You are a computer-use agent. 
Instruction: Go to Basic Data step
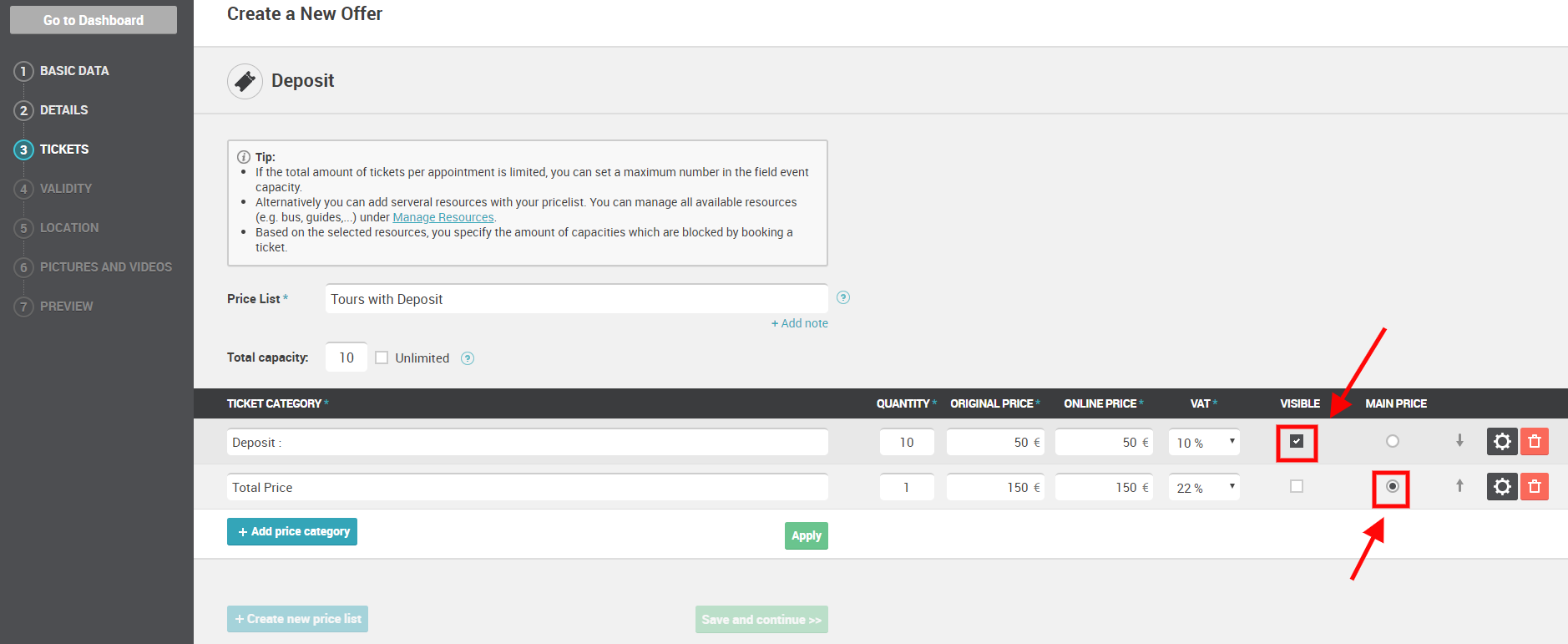(74, 71)
